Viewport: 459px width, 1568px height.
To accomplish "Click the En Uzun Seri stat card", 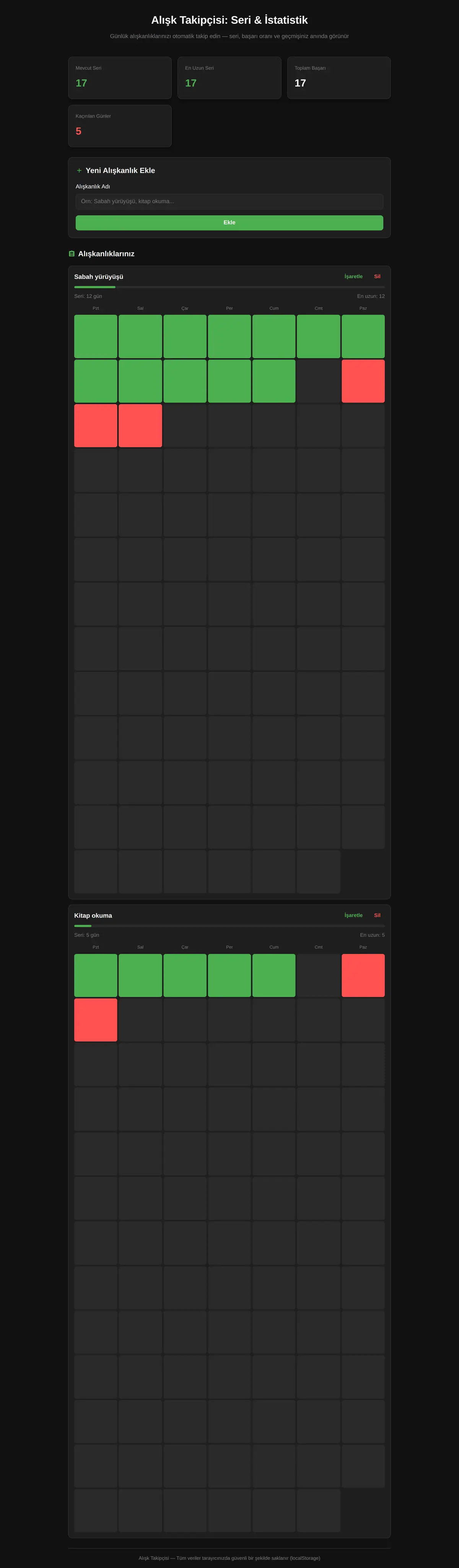I will pos(229,78).
